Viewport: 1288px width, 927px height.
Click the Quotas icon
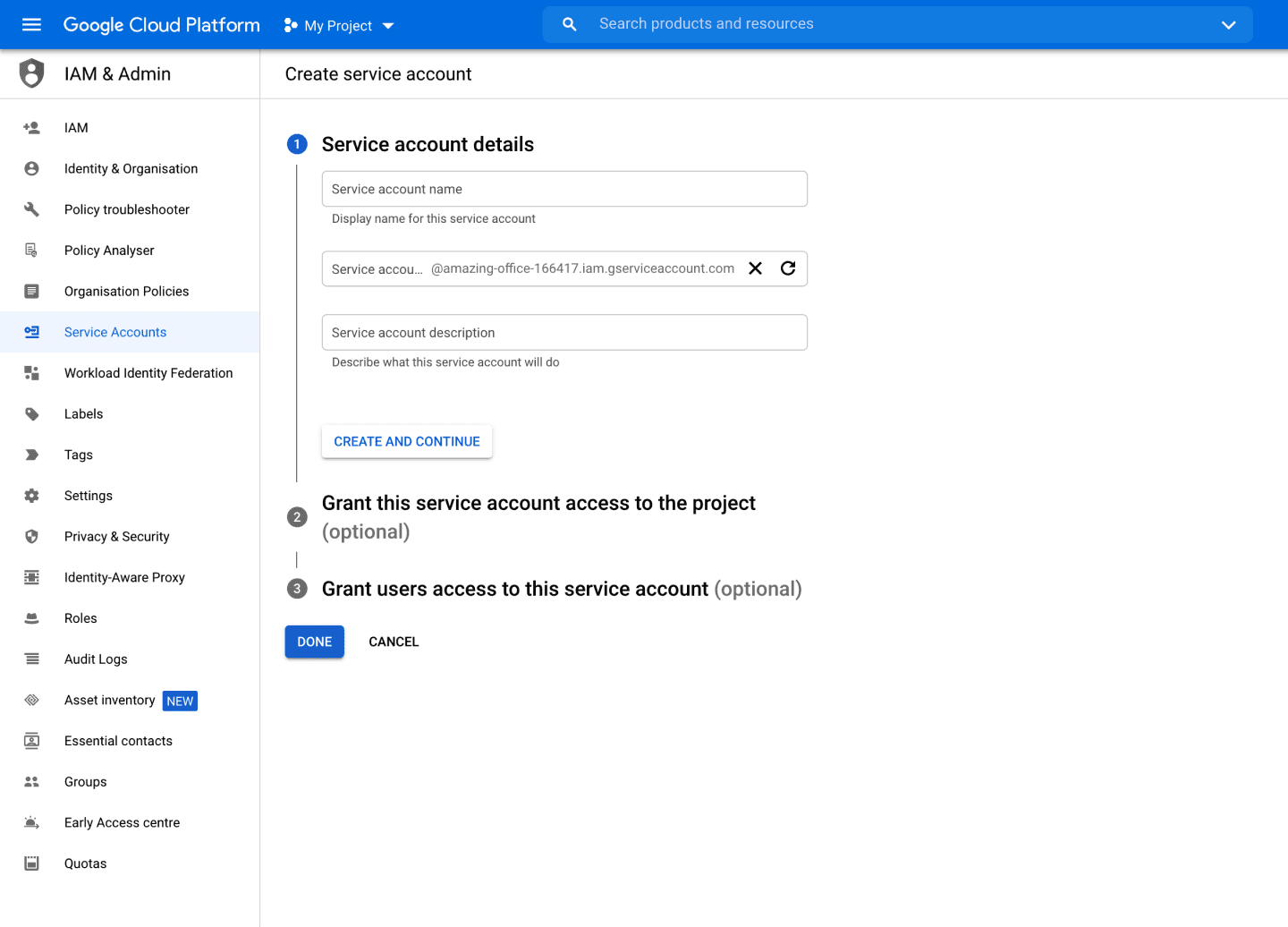pyautogui.click(x=31, y=863)
